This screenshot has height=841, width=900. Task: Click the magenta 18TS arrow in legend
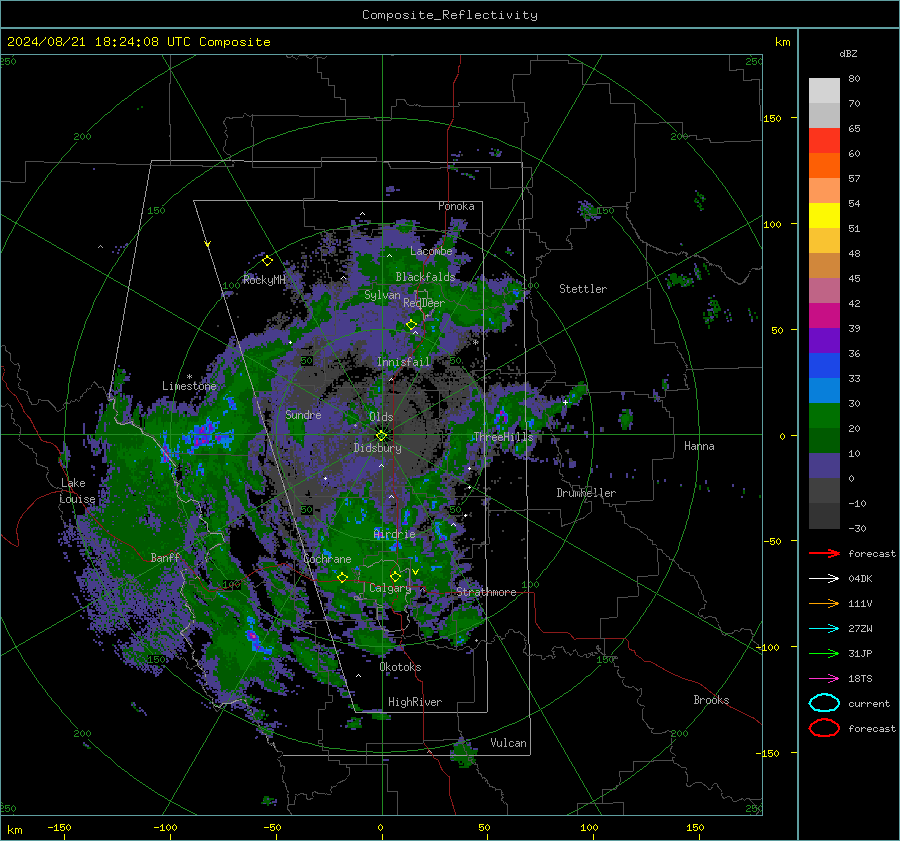pos(824,678)
